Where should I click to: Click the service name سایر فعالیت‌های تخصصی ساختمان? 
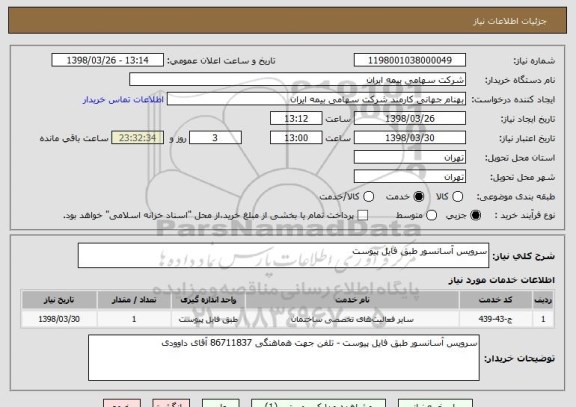tap(352, 319)
